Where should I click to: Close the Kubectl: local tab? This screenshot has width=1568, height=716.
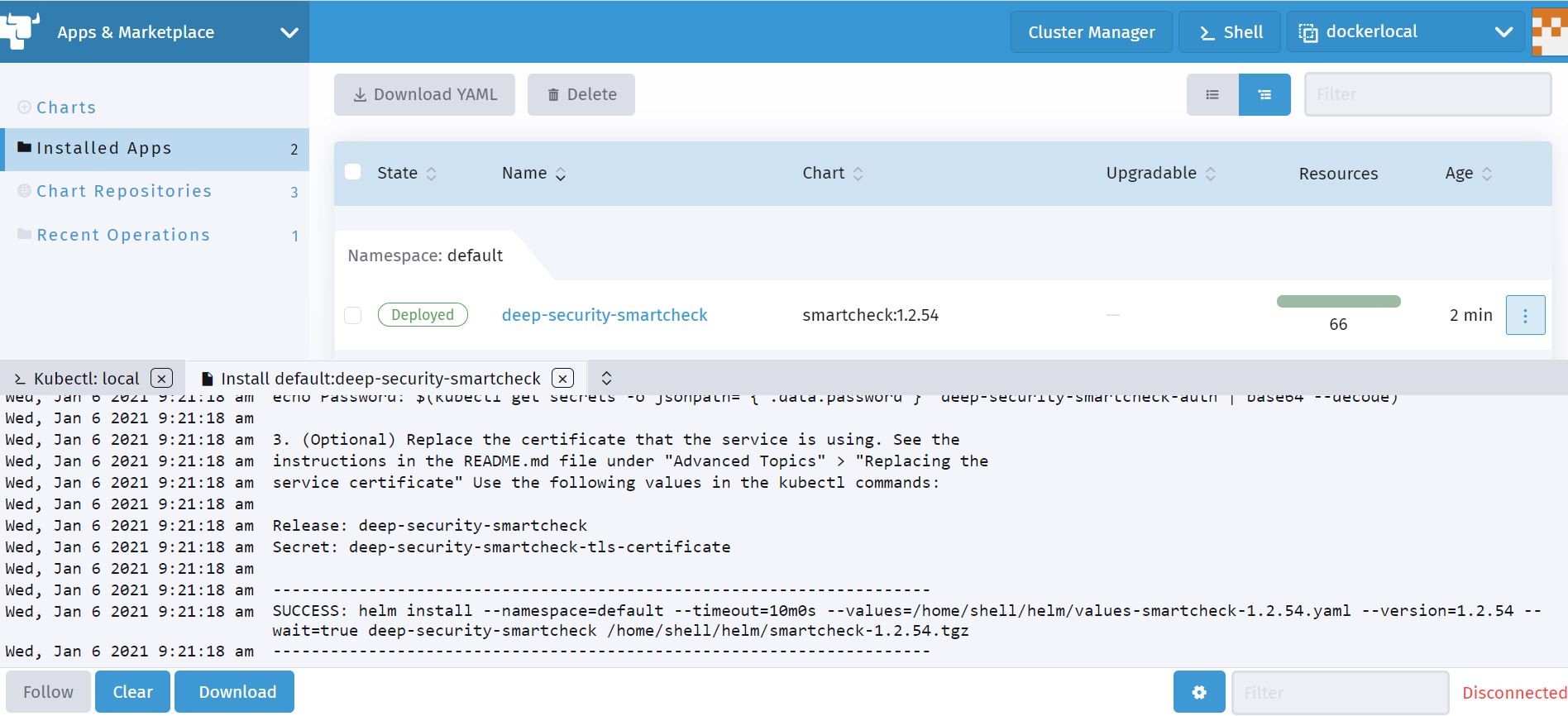click(x=162, y=379)
